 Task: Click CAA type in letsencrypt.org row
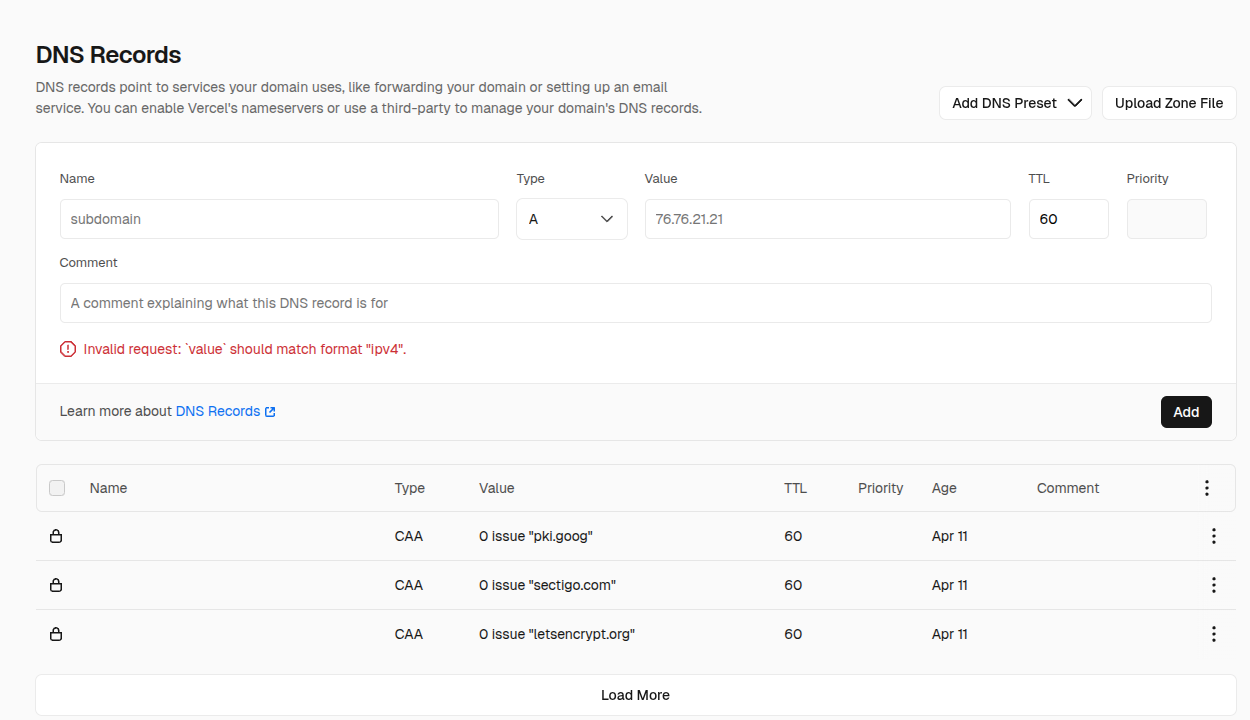pyautogui.click(x=409, y=634)
